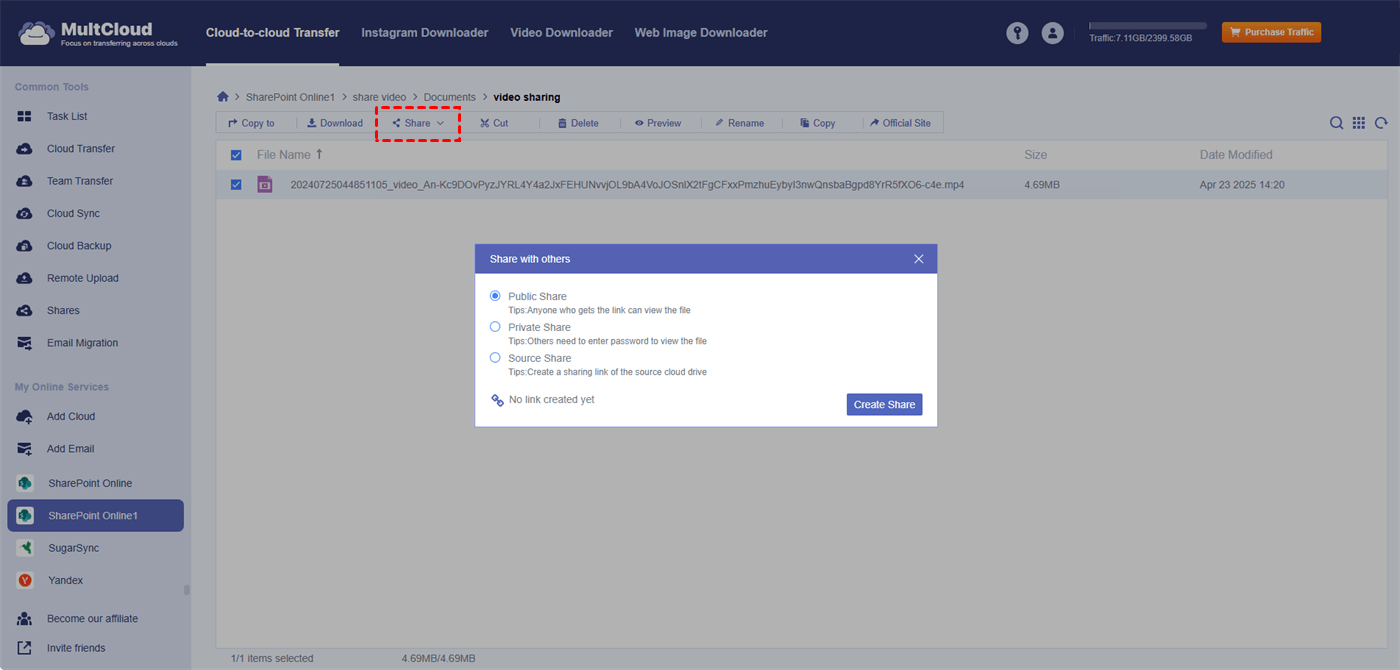Screen dimensions: 1400x670
Task: Select Private Share option
Action: pyautogui.click(x=495, y=327)
